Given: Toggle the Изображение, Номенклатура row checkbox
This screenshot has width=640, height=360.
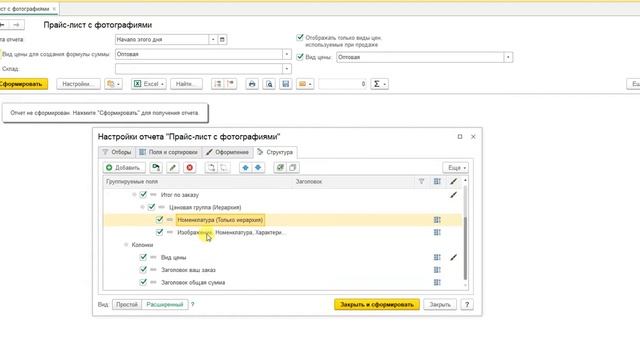Looking at the screenshot, I should [x=160, y=232].
